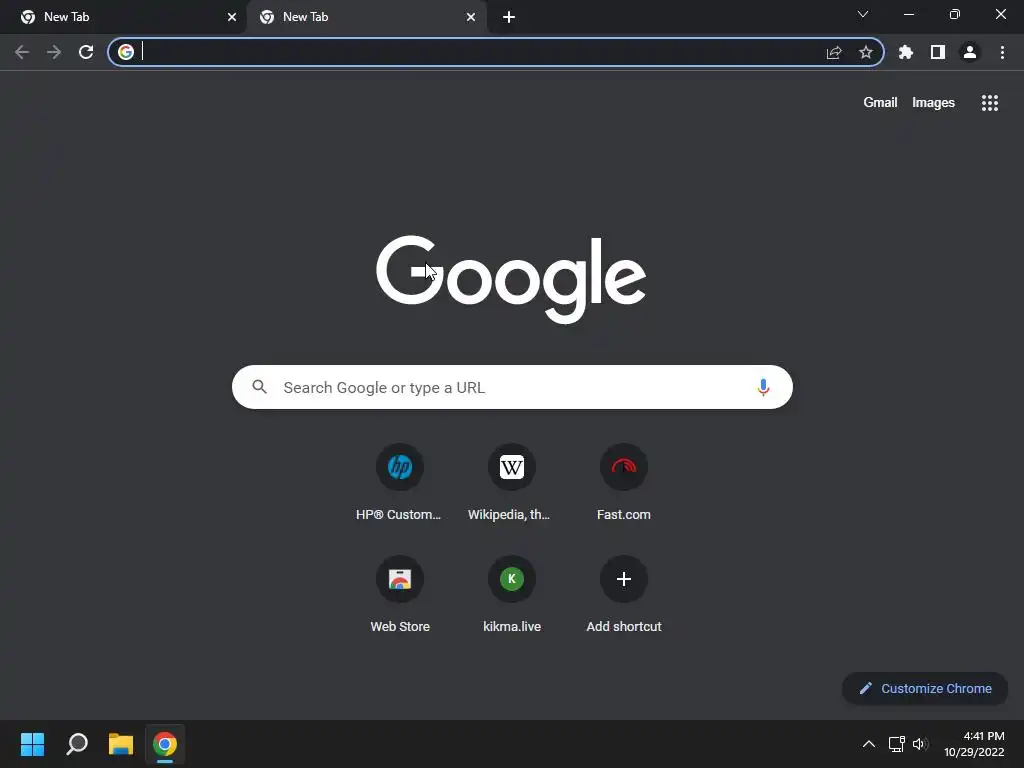Click the forward navigation arrow
1024x768 pixels.
click(54, 52)
